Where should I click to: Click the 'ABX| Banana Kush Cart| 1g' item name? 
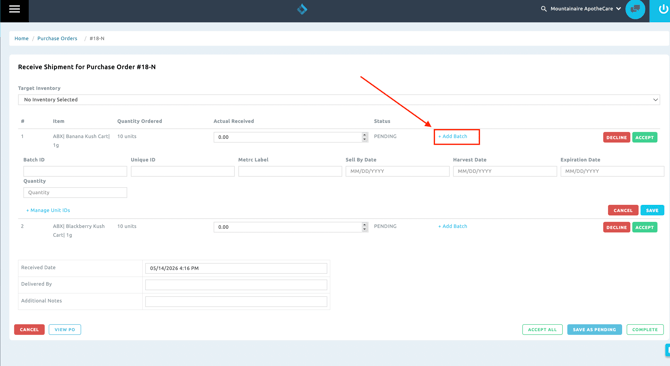(81, 141)
